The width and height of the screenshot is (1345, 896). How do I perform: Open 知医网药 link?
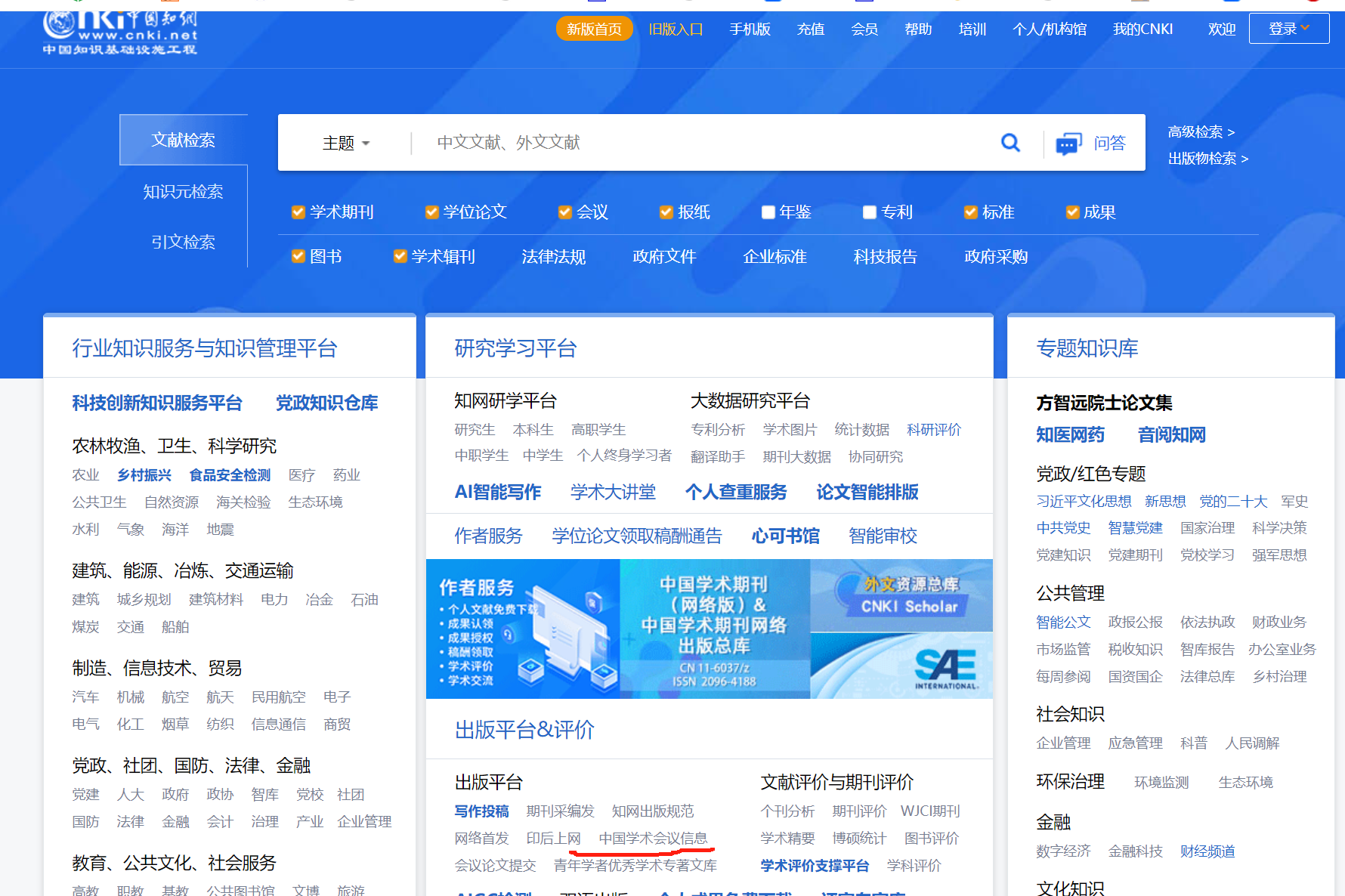tap(1070, 434)
